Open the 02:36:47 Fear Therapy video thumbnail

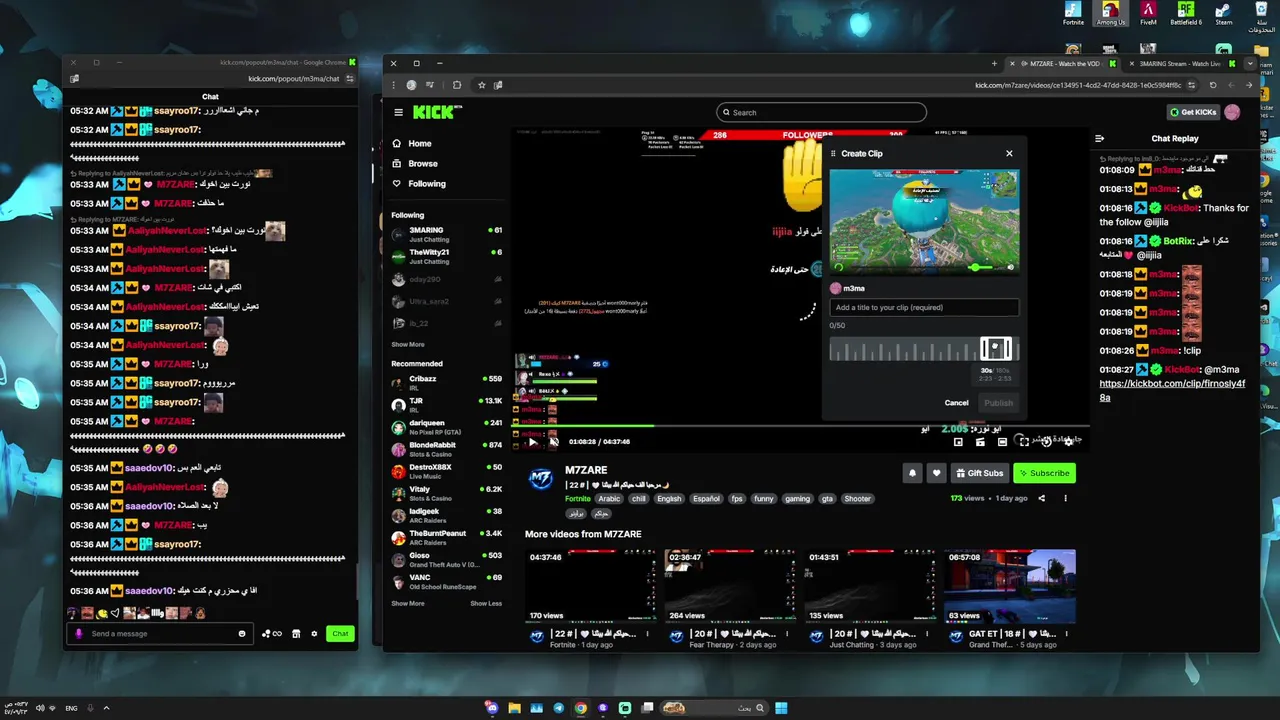[731, 586]
